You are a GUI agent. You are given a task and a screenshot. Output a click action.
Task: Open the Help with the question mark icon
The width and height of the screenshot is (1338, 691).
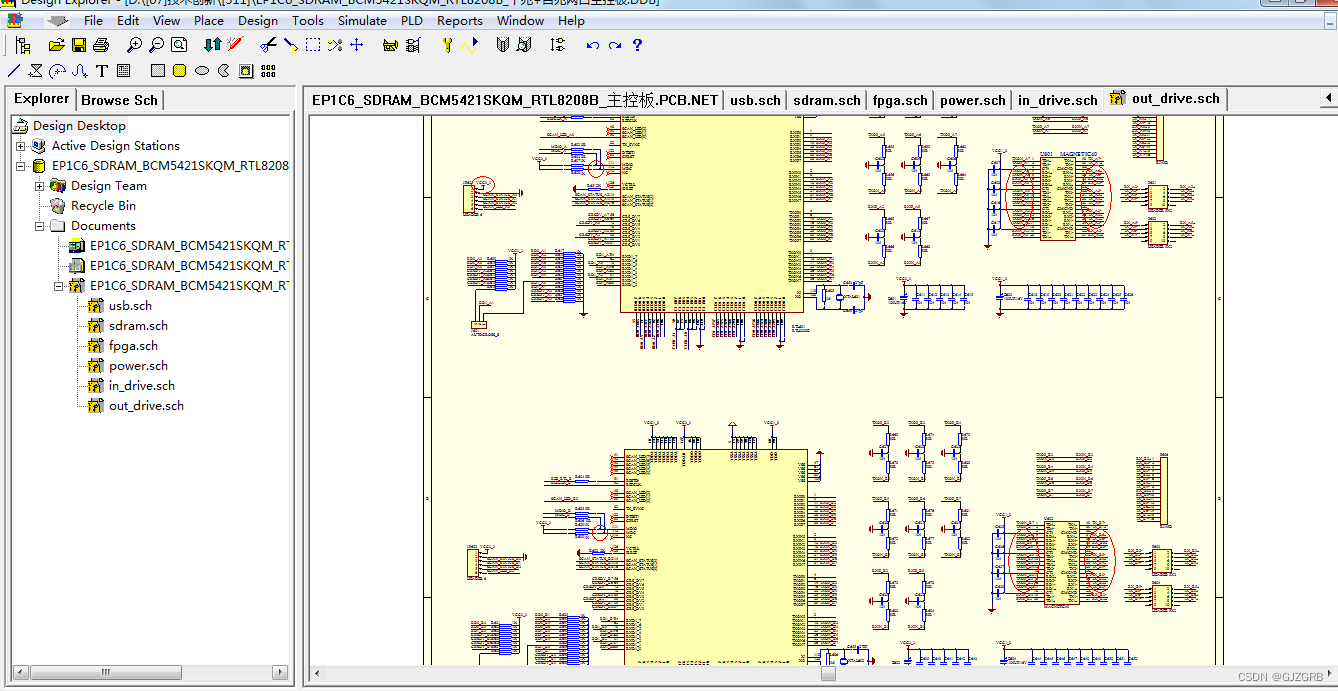click(637, 45)
